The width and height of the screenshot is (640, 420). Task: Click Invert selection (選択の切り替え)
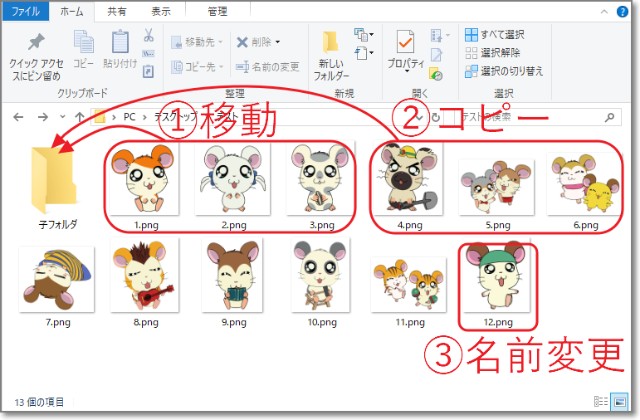(505, 71)
